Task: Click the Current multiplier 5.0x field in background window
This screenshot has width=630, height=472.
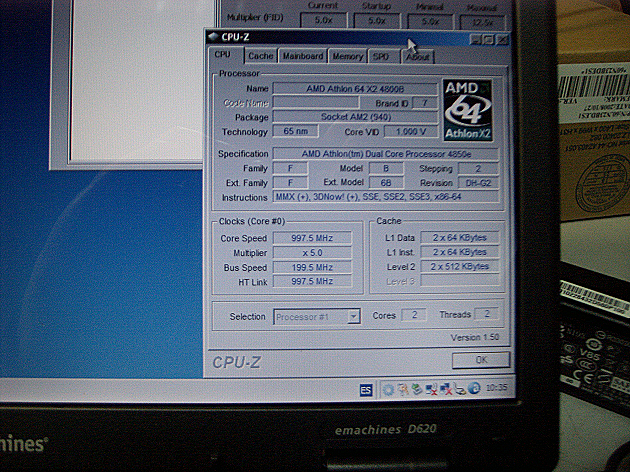Action: tap(323, 20)
